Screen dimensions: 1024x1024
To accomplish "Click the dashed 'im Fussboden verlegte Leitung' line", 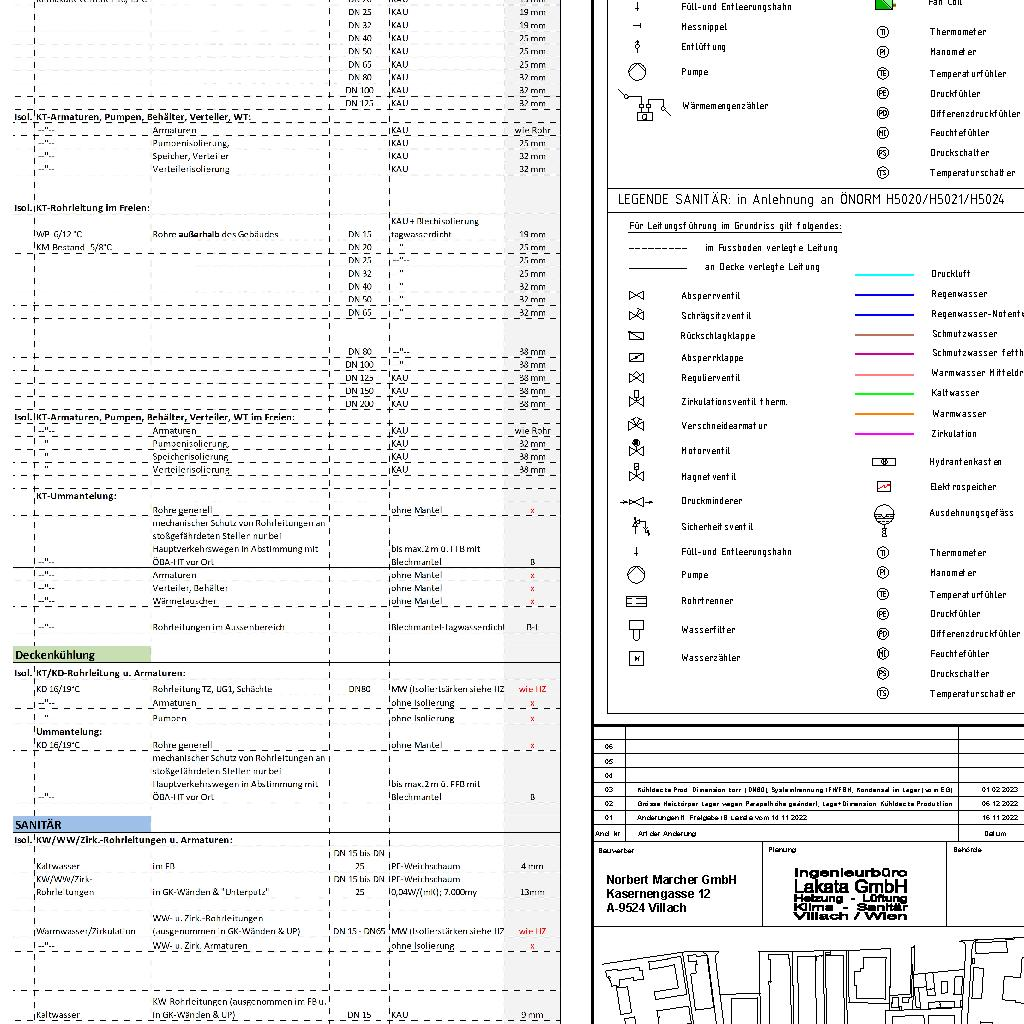I will pos(658,248).
